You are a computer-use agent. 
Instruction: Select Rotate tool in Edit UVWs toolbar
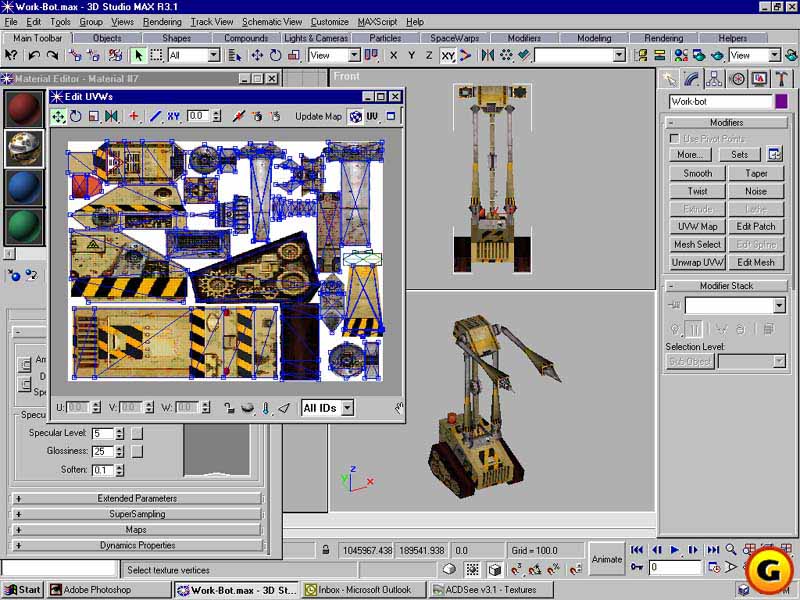coord(76,116)
